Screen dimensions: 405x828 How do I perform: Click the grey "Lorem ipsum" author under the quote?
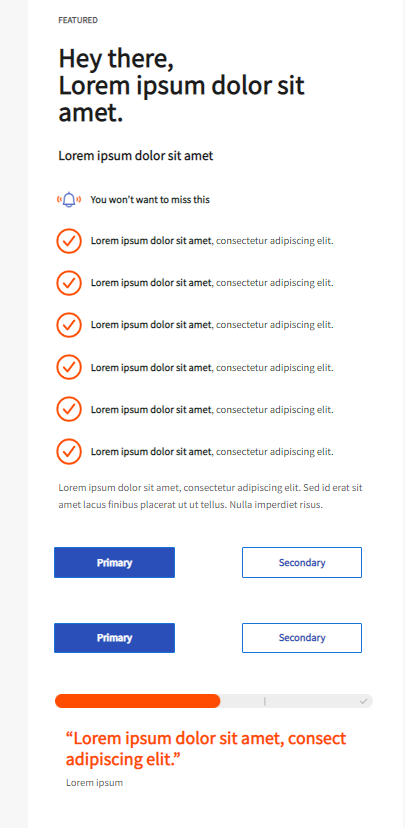95,783
